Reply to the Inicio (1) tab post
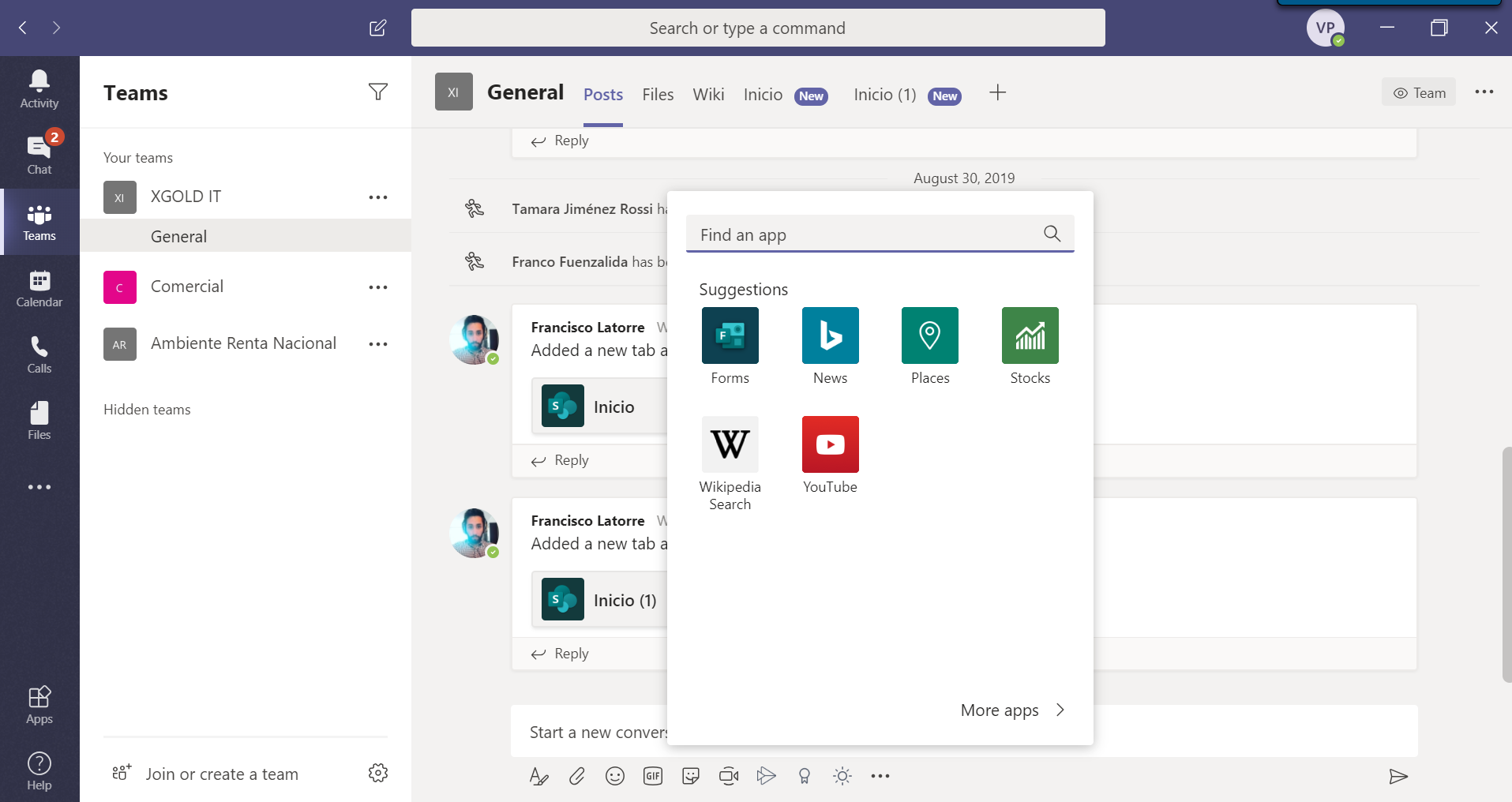Viewport: 1512px width, 802px height. tap(560, 654)
